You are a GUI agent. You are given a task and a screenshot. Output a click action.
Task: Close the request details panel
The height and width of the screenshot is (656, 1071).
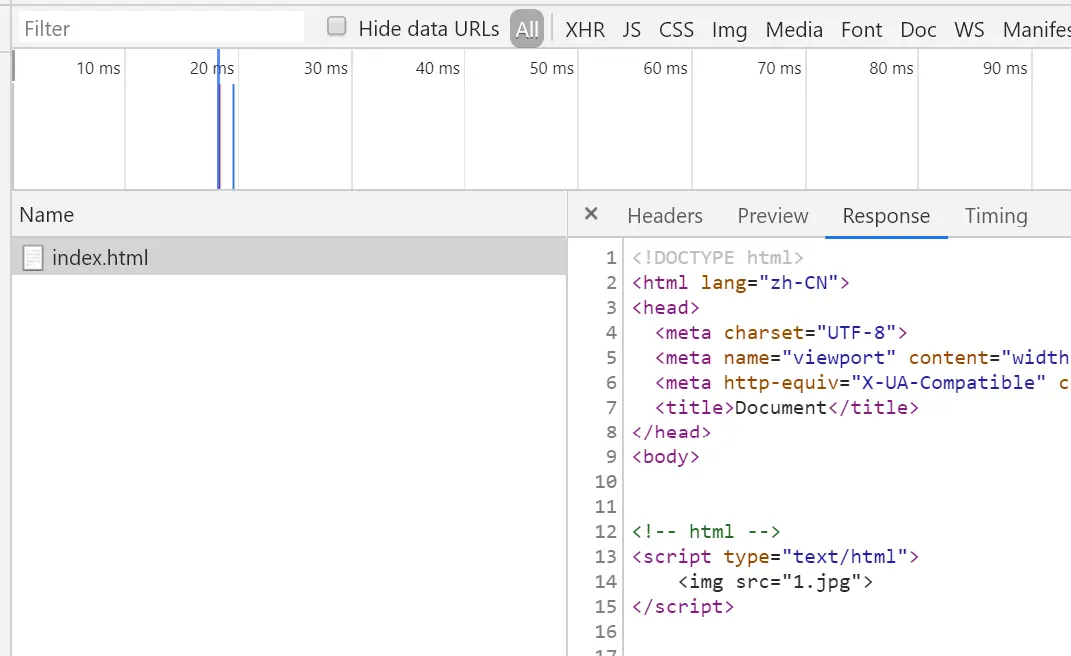coord(592,214)
